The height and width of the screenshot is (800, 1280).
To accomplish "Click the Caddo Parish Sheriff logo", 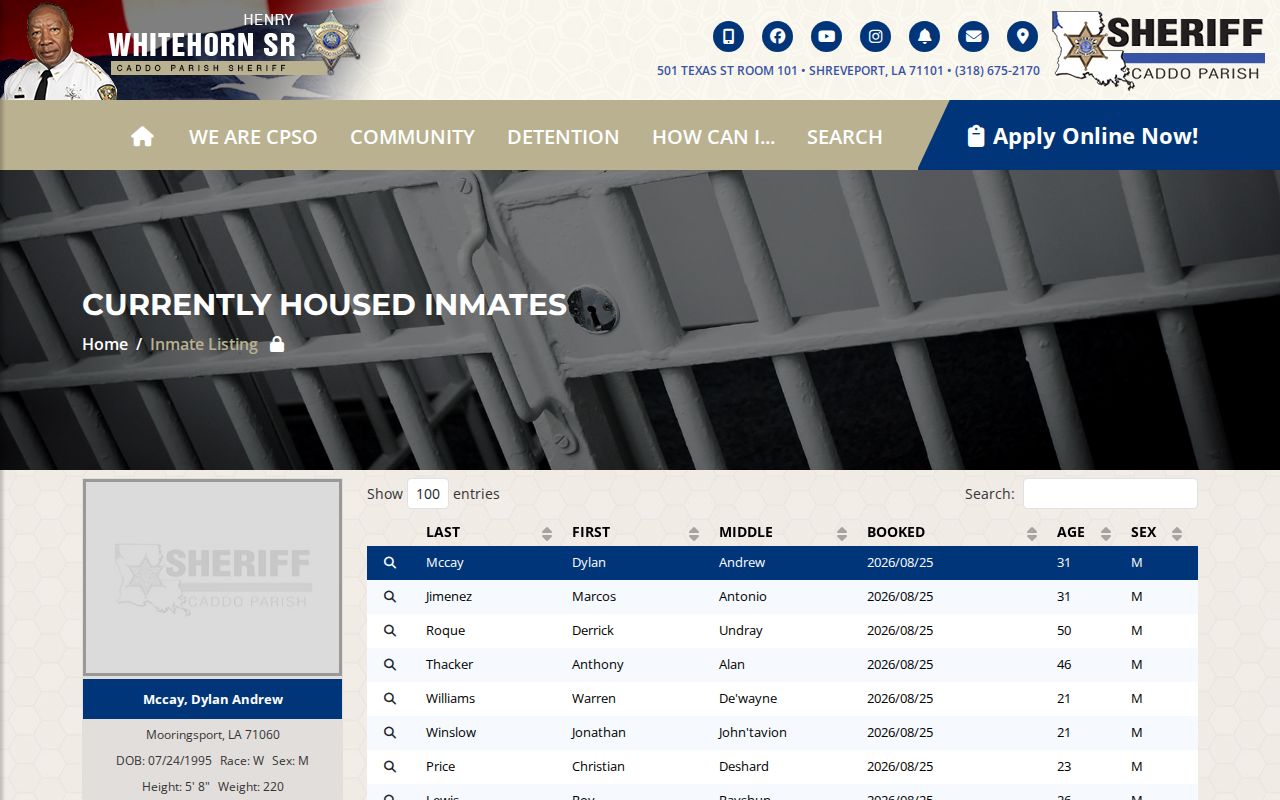I will (x=1158, y=49).
